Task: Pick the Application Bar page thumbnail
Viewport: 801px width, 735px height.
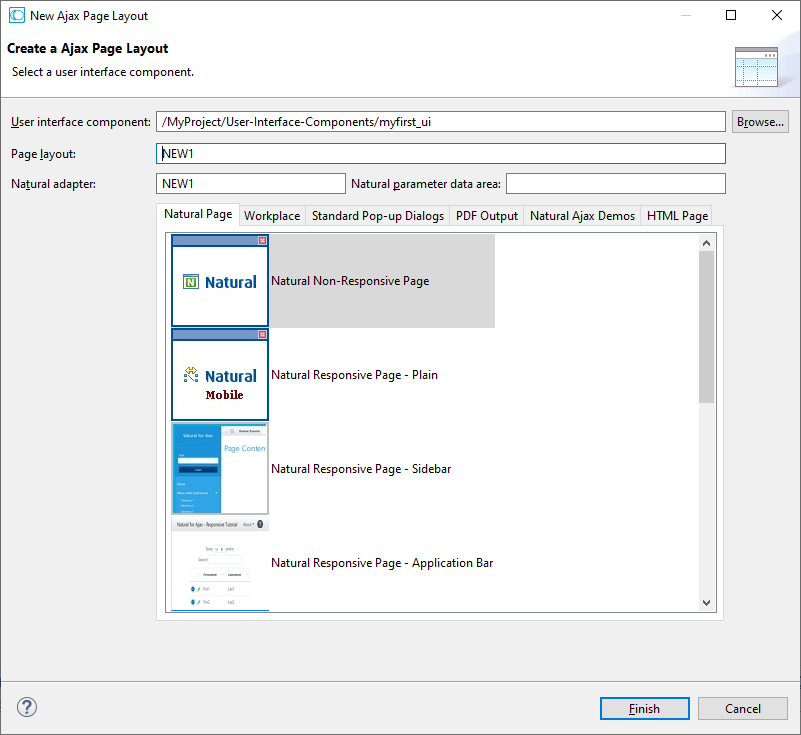Action: pyautogui.click(x=220, y=563)
